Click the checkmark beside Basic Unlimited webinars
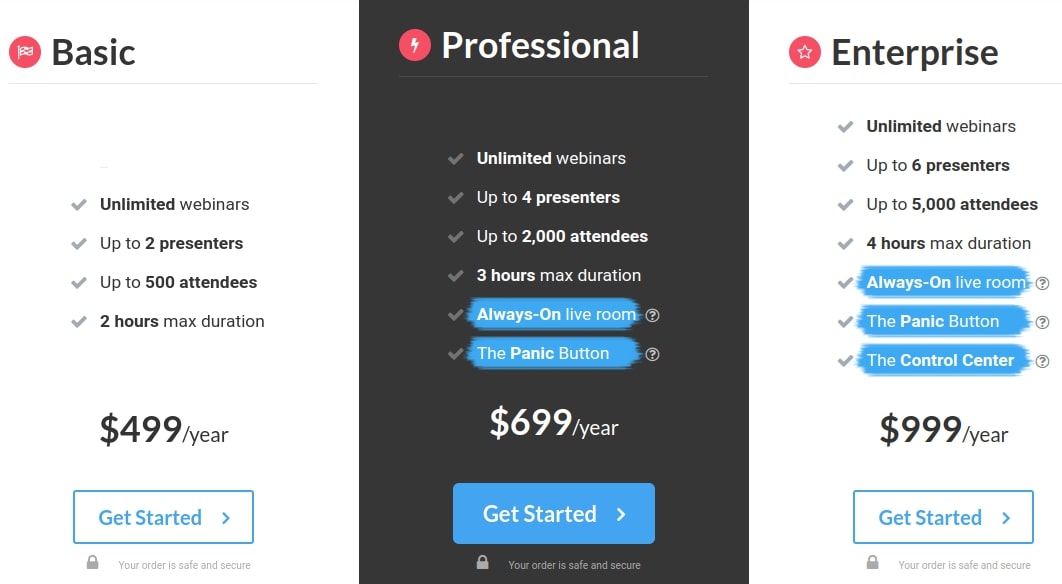This screenshot has height=584, width=1062. 78,205
